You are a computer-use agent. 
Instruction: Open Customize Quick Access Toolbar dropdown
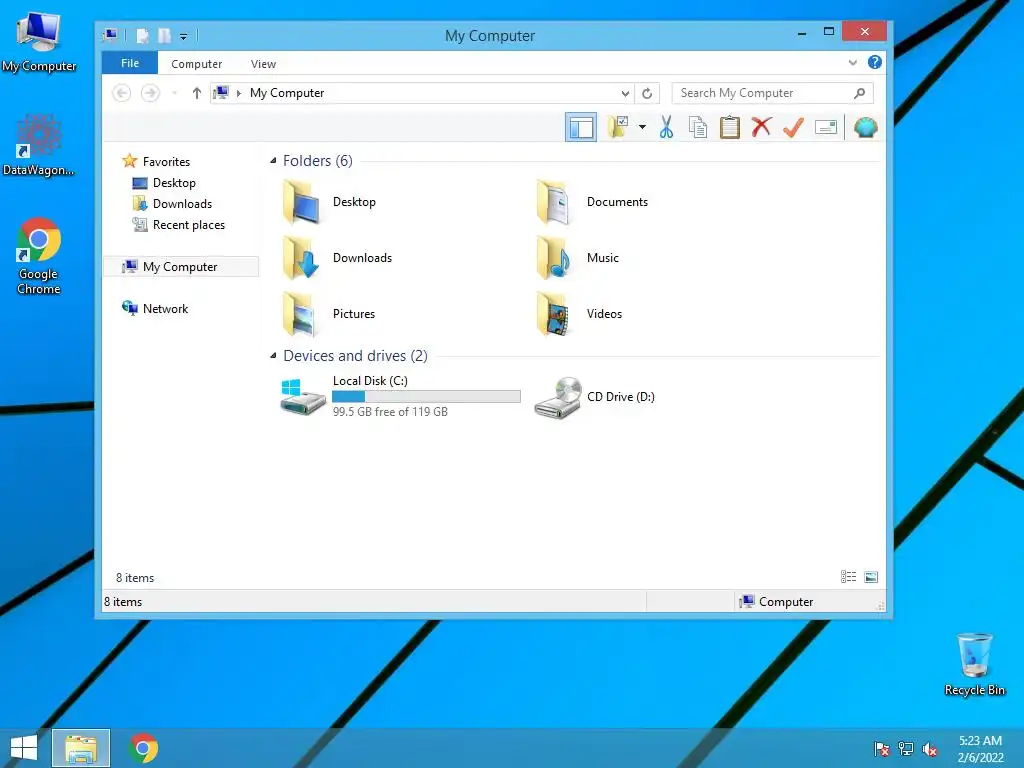point(184,37)
